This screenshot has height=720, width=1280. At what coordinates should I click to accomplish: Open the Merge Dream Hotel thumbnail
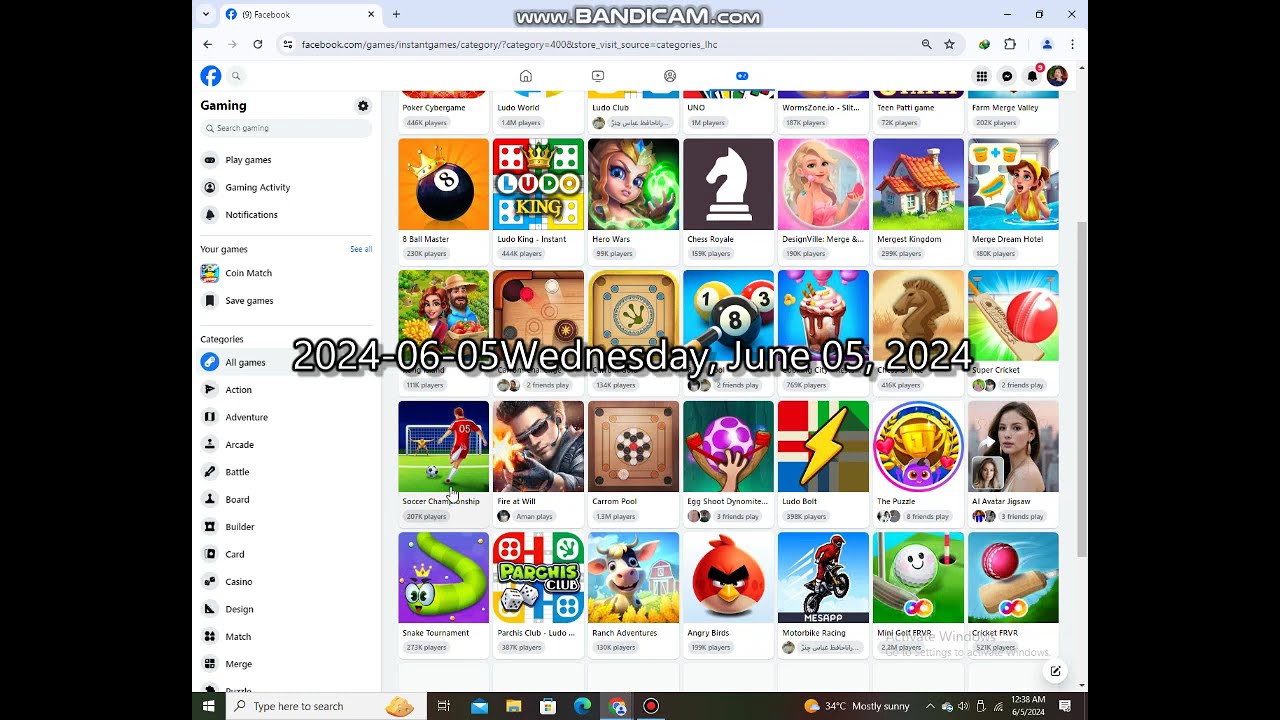(1013, 184)
